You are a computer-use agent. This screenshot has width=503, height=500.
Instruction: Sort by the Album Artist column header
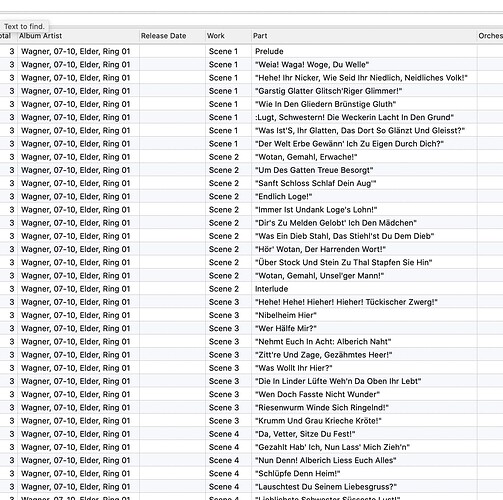pyautogui.click(x=78, y=36)
